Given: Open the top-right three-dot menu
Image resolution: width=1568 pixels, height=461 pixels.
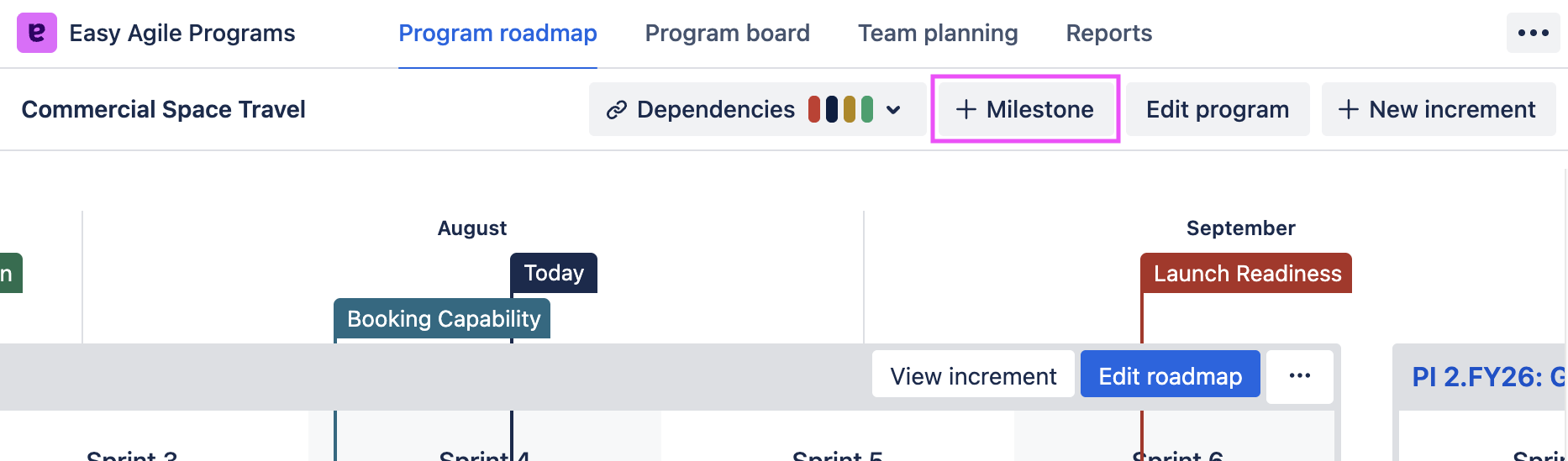Looking at the screenshot, I should pyautogui.click(x=1533, y=33).
